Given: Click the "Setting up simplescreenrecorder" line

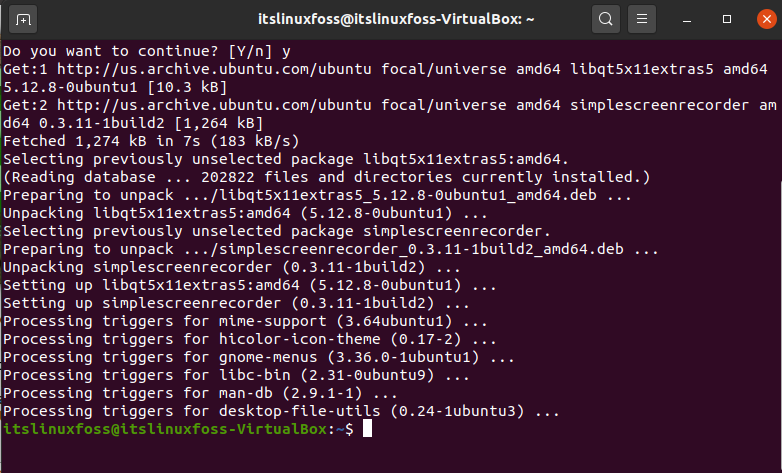Looking at the screenshot, I should [236, 303].
